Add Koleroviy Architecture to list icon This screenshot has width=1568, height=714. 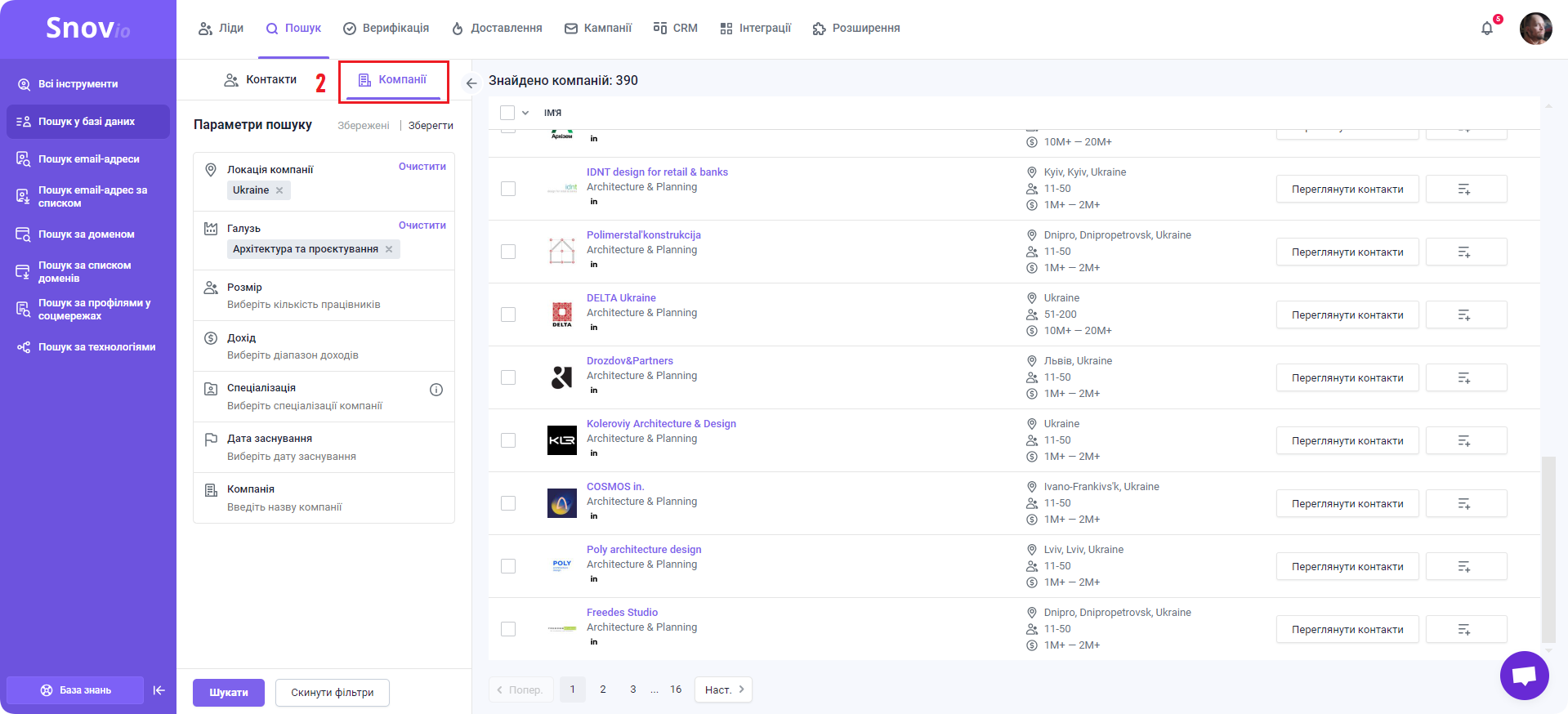coord(1466,440)
